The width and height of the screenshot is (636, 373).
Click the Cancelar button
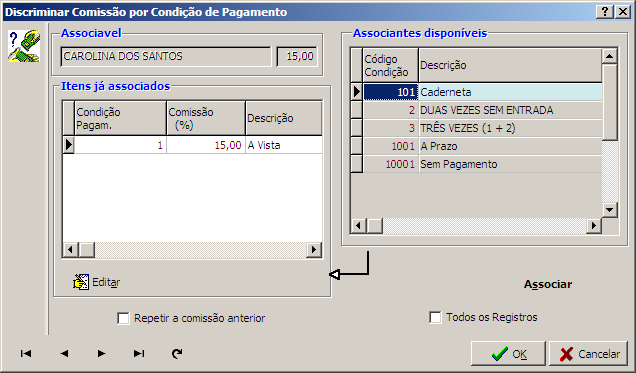tap(588, 354)
